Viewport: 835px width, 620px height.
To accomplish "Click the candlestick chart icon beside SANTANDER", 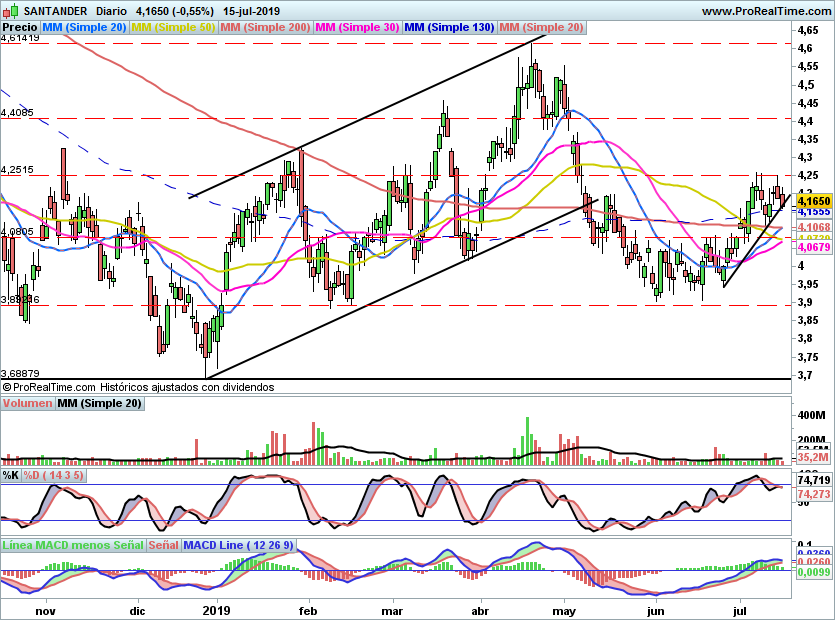I will click(11, 10).
